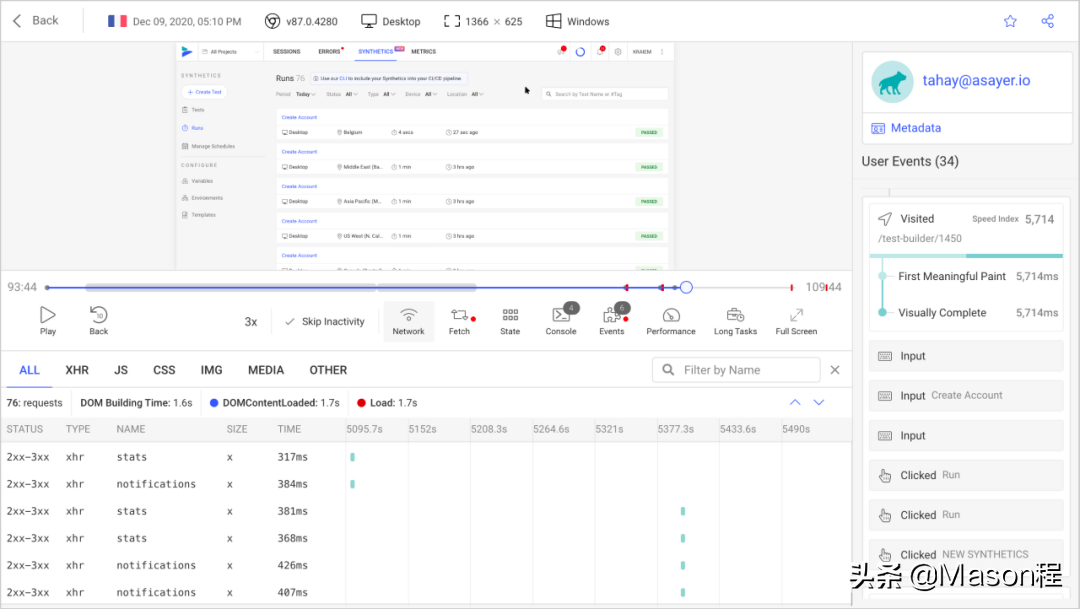Click the share icon in the top bar

pos(1048,21)
